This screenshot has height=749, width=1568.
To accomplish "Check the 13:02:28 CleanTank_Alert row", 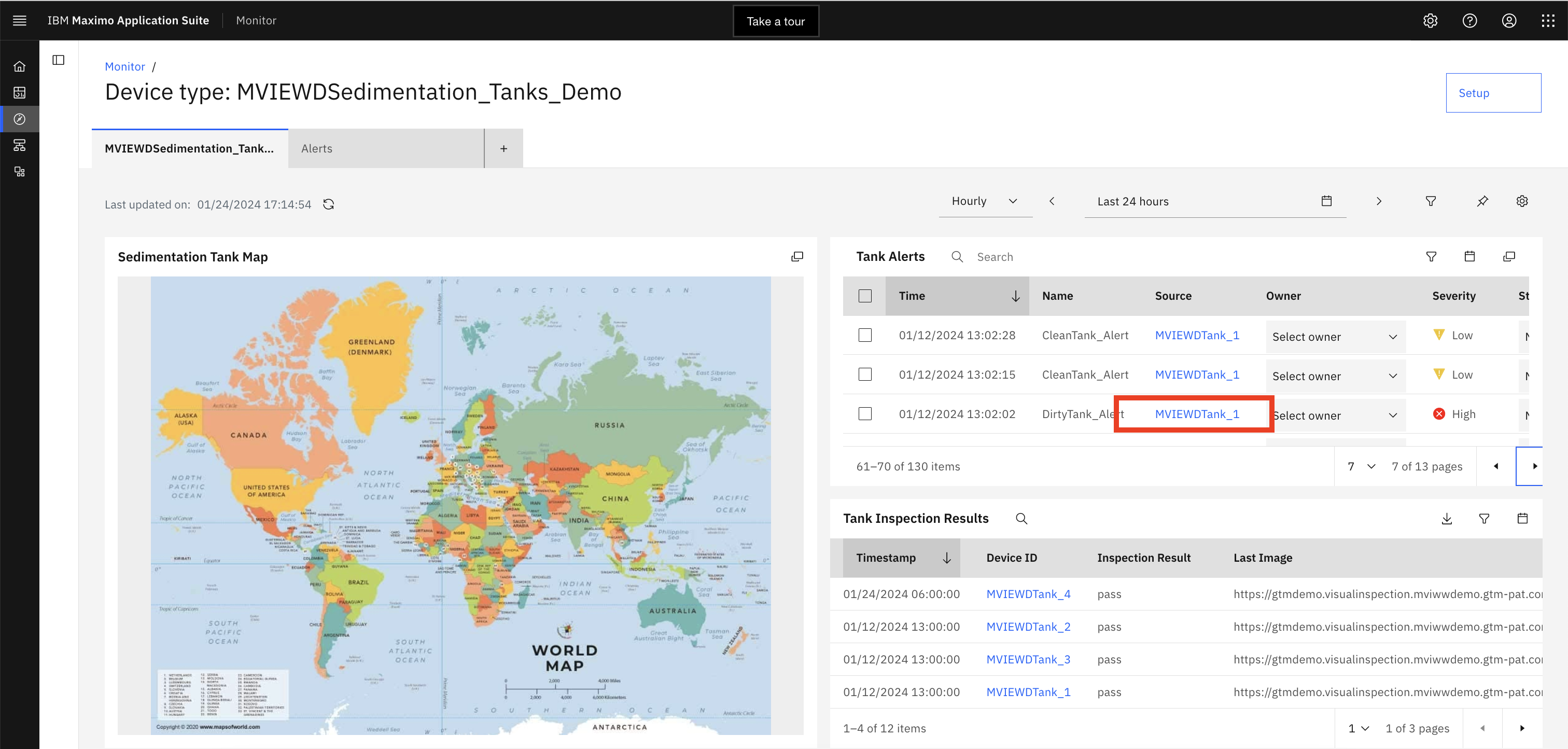I will pos(865,335).
